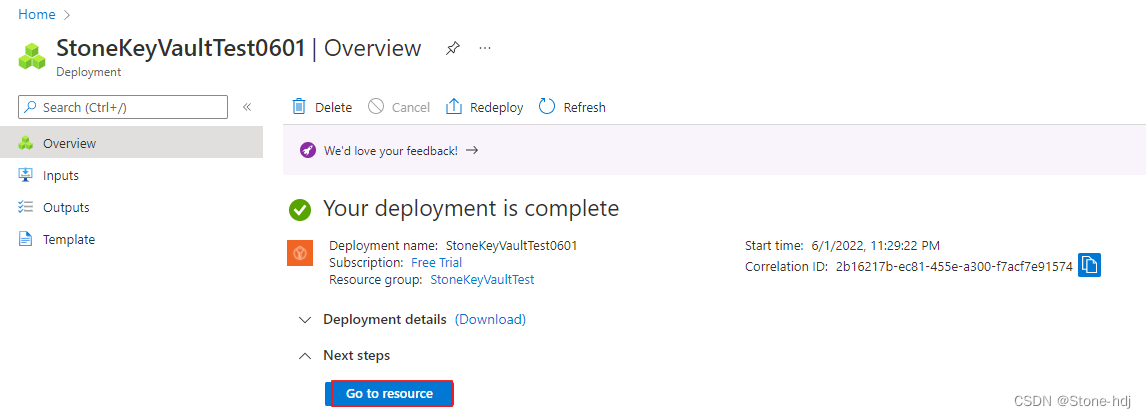
Task: Collapse the sidebar with double chevron
Action: tap(247, 107)
